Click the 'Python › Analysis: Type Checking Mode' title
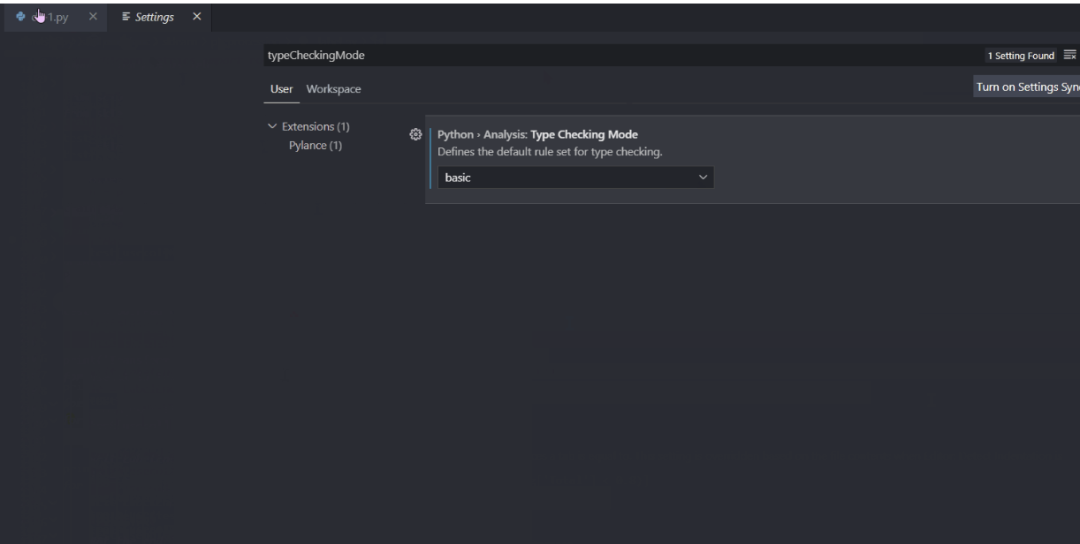This screenshot has height=544, width=1080. tap(537, 134)
